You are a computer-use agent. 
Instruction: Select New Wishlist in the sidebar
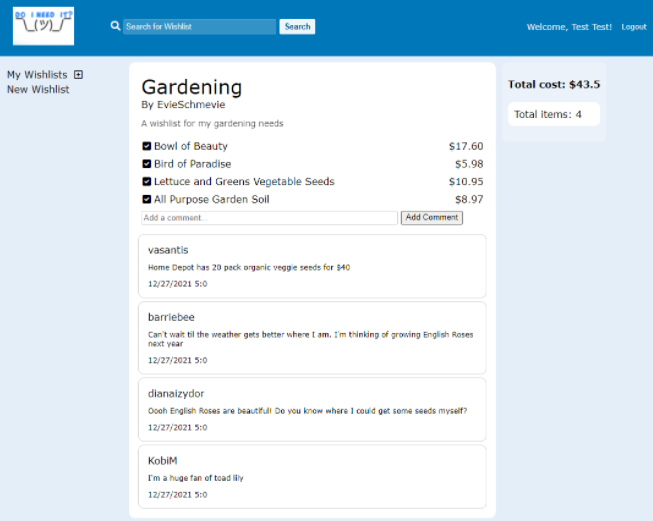(x=38, y=90)
